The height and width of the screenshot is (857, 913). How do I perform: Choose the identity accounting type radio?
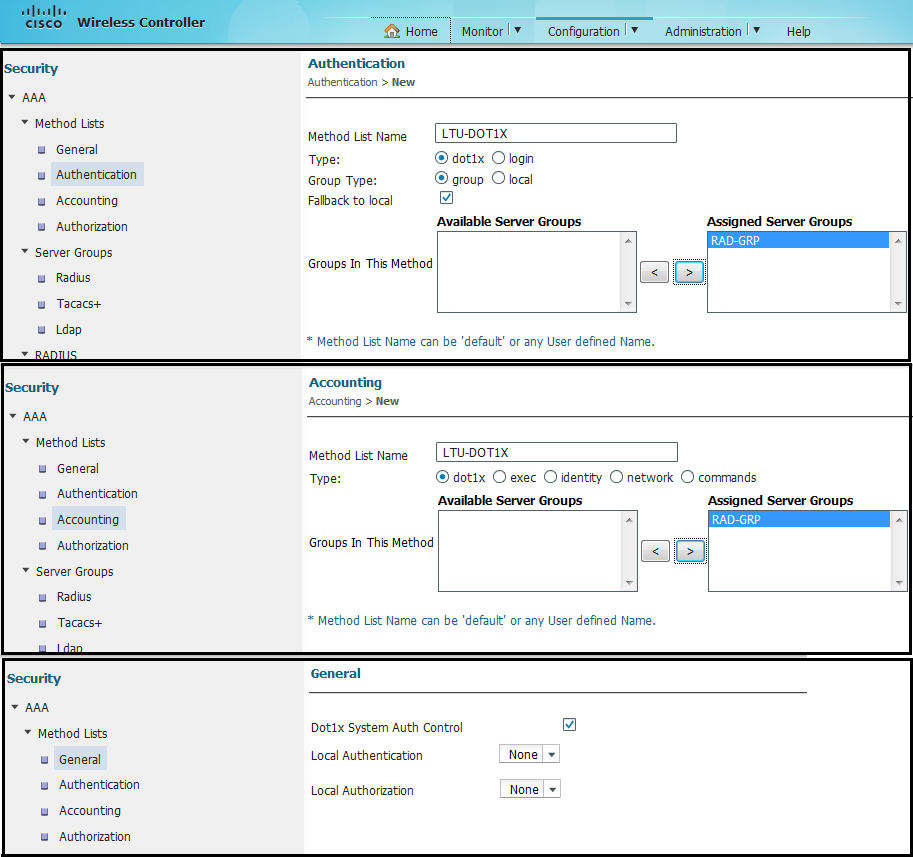point(550,477)
